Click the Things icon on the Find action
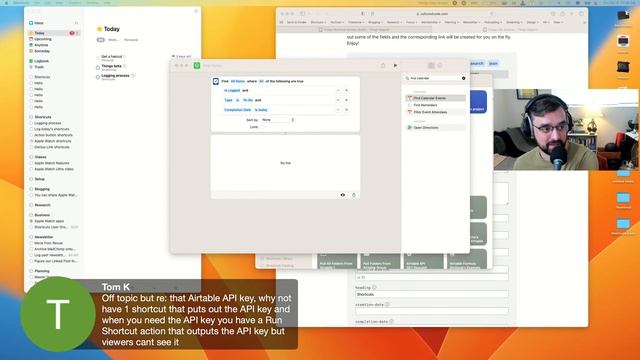Screen dimensions: 640x360 coord(216,81)
